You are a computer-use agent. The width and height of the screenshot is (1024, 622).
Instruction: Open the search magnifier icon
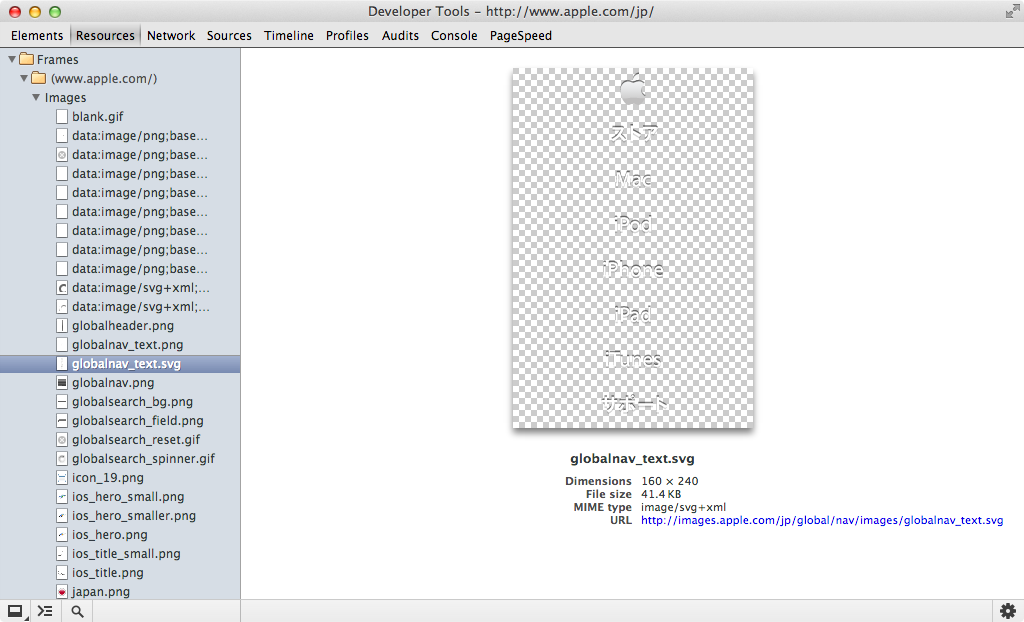(x=77, y=612)
